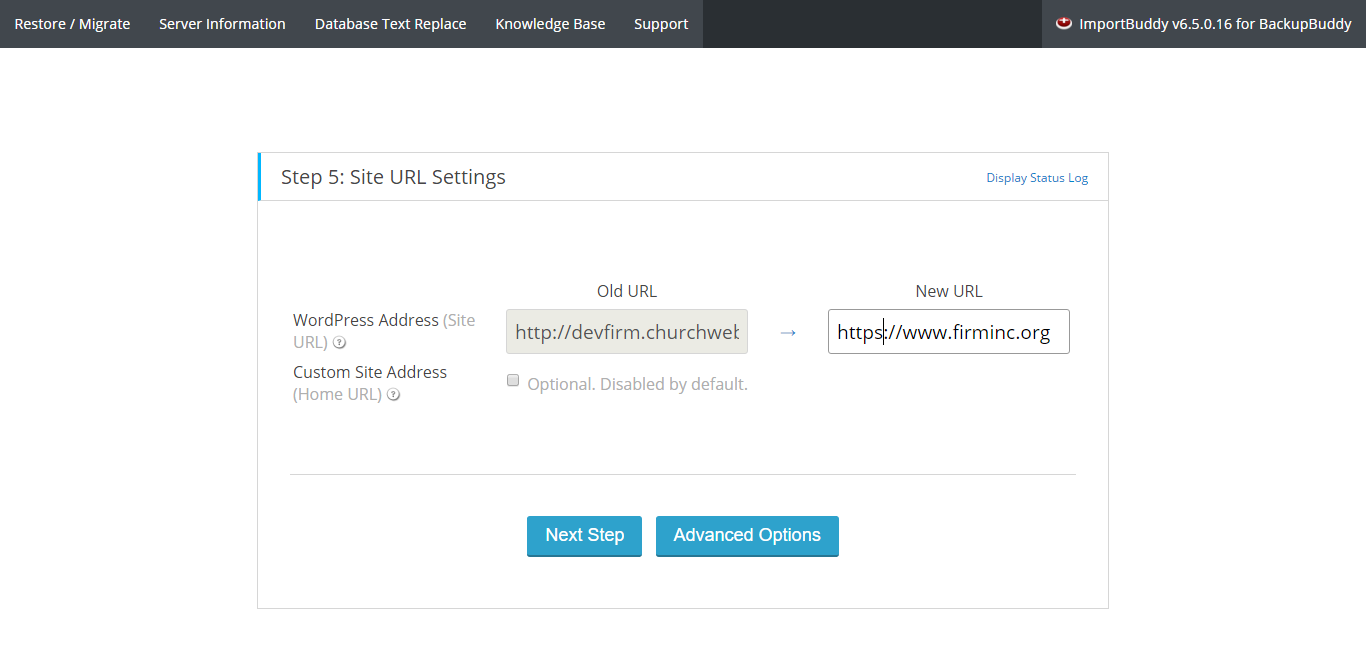The width and height of the screenshot is (1366, 653).
Task: Open the Restore / Migrate menu item
Action: coord(72,24)
